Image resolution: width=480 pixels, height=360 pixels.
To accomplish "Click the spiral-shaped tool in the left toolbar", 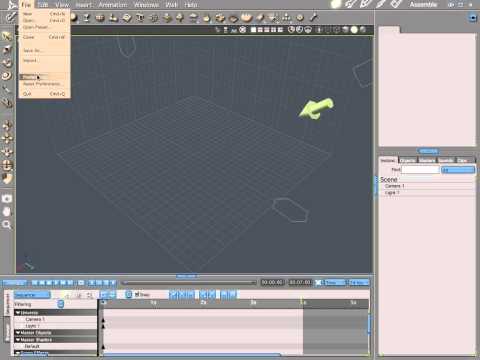I will tap(7, 76).
